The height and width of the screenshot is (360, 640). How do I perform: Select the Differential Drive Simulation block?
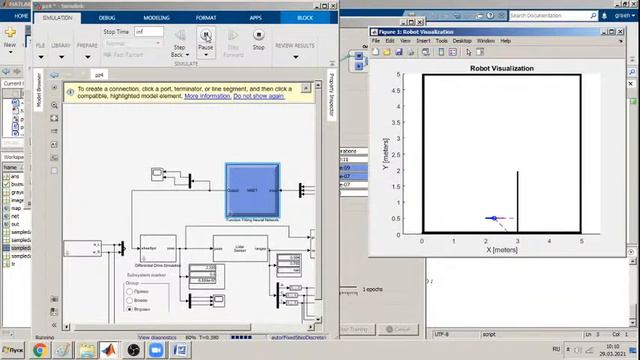pos(158,248)
